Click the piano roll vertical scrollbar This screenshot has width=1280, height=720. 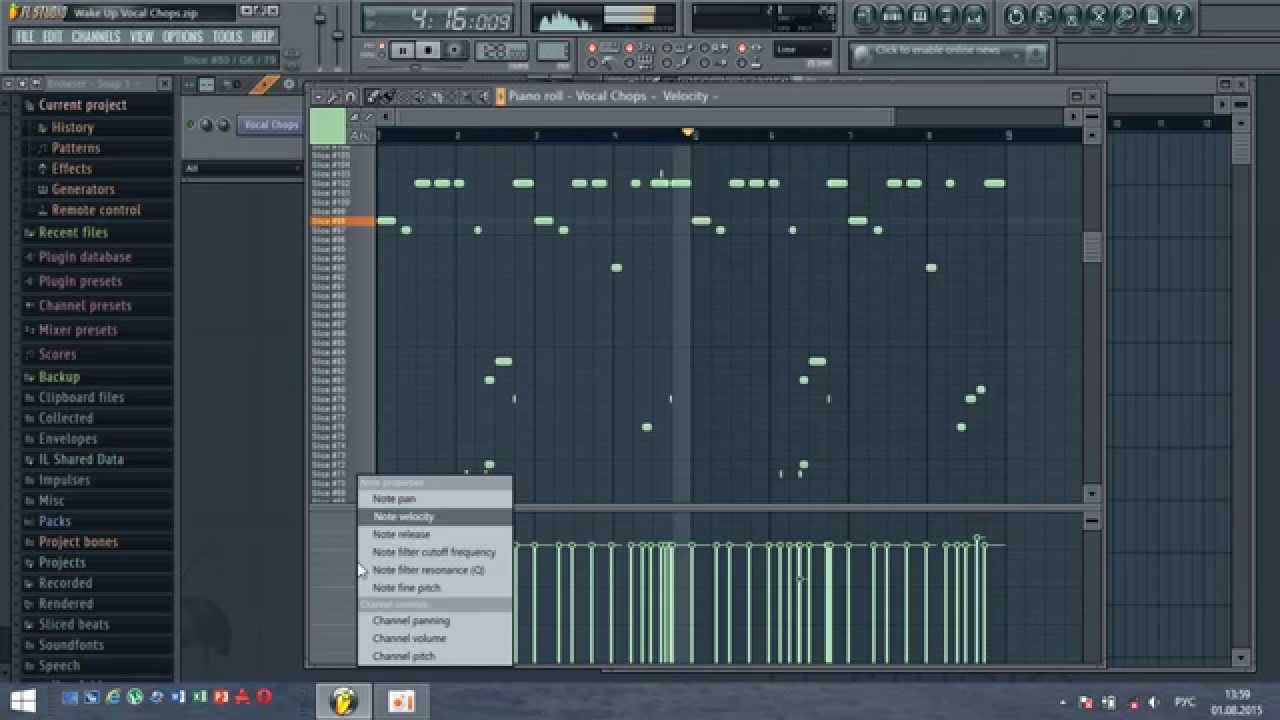click(1092, 246)
